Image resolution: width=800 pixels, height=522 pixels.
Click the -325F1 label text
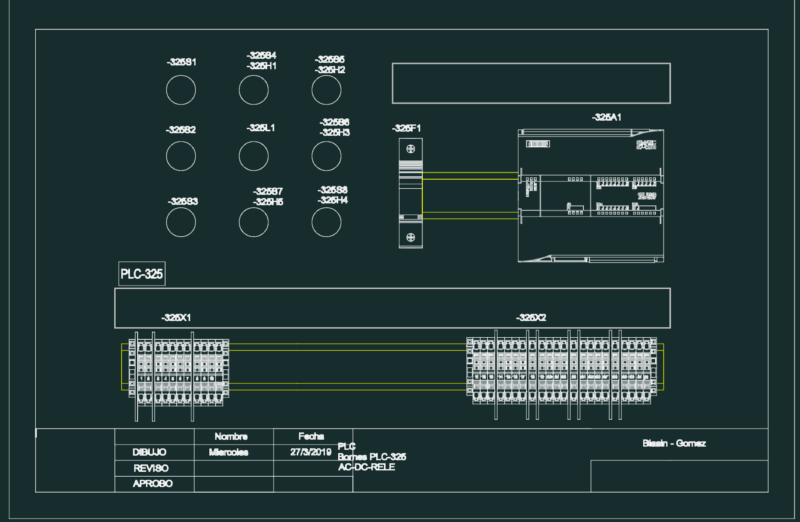(407, 129)
